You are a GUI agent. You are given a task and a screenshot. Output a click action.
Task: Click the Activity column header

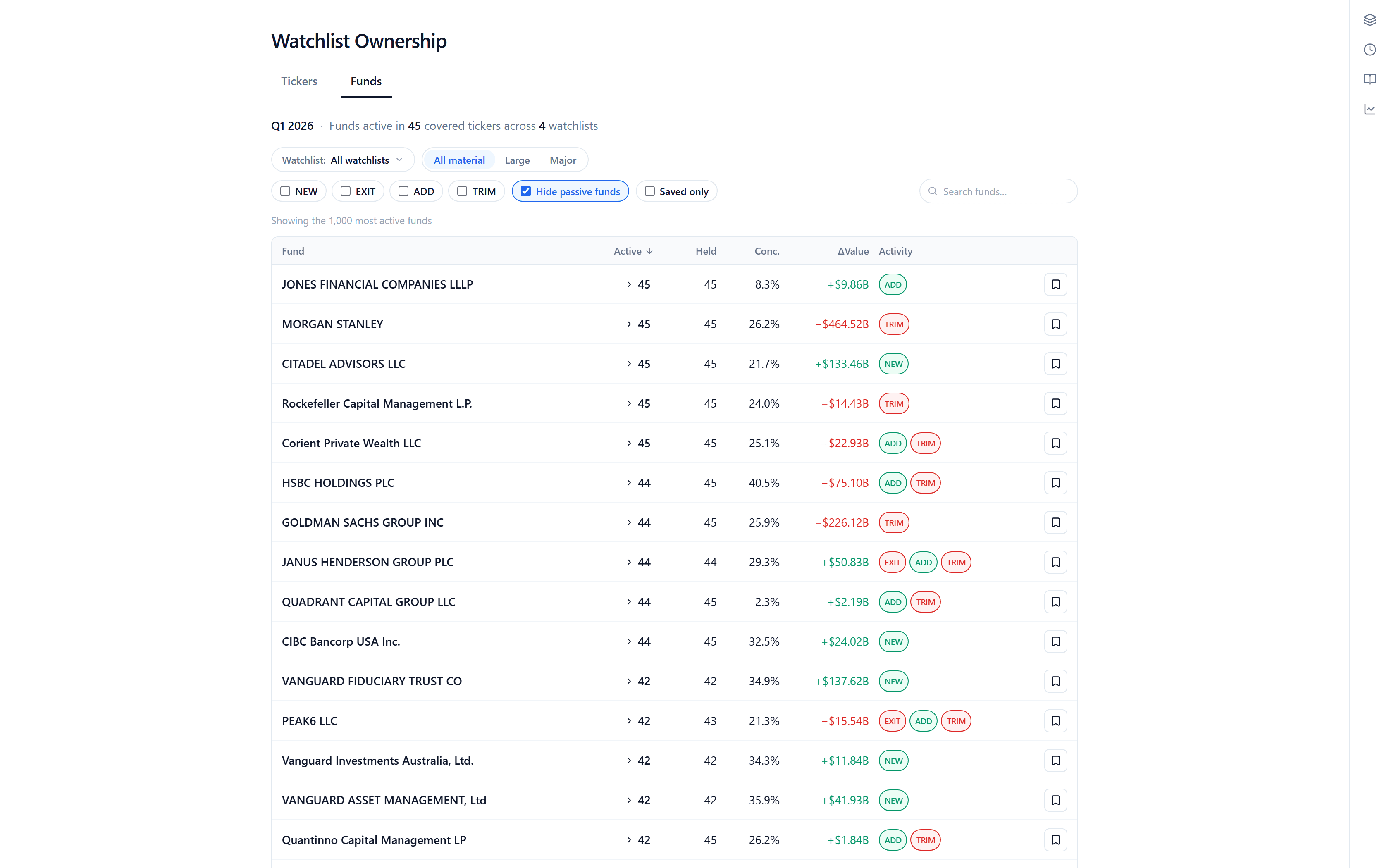[x=895, y=251]
